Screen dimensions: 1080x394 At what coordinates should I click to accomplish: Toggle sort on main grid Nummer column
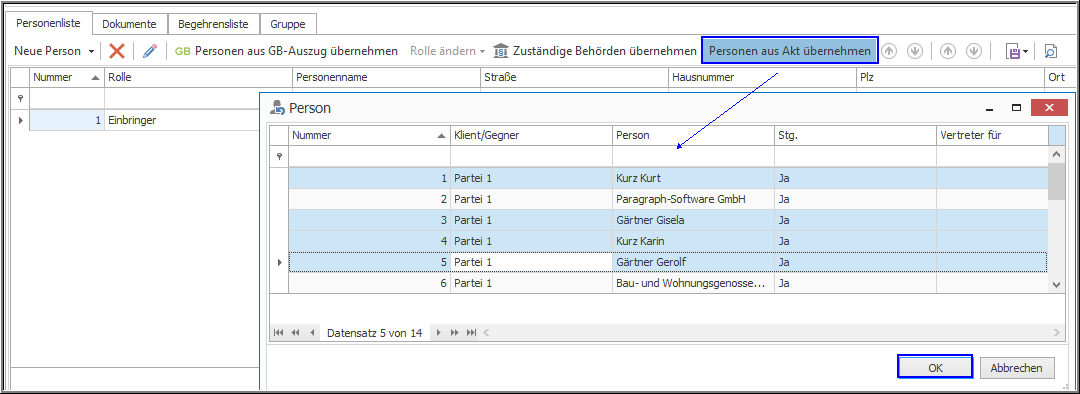(x=95, y=78)
